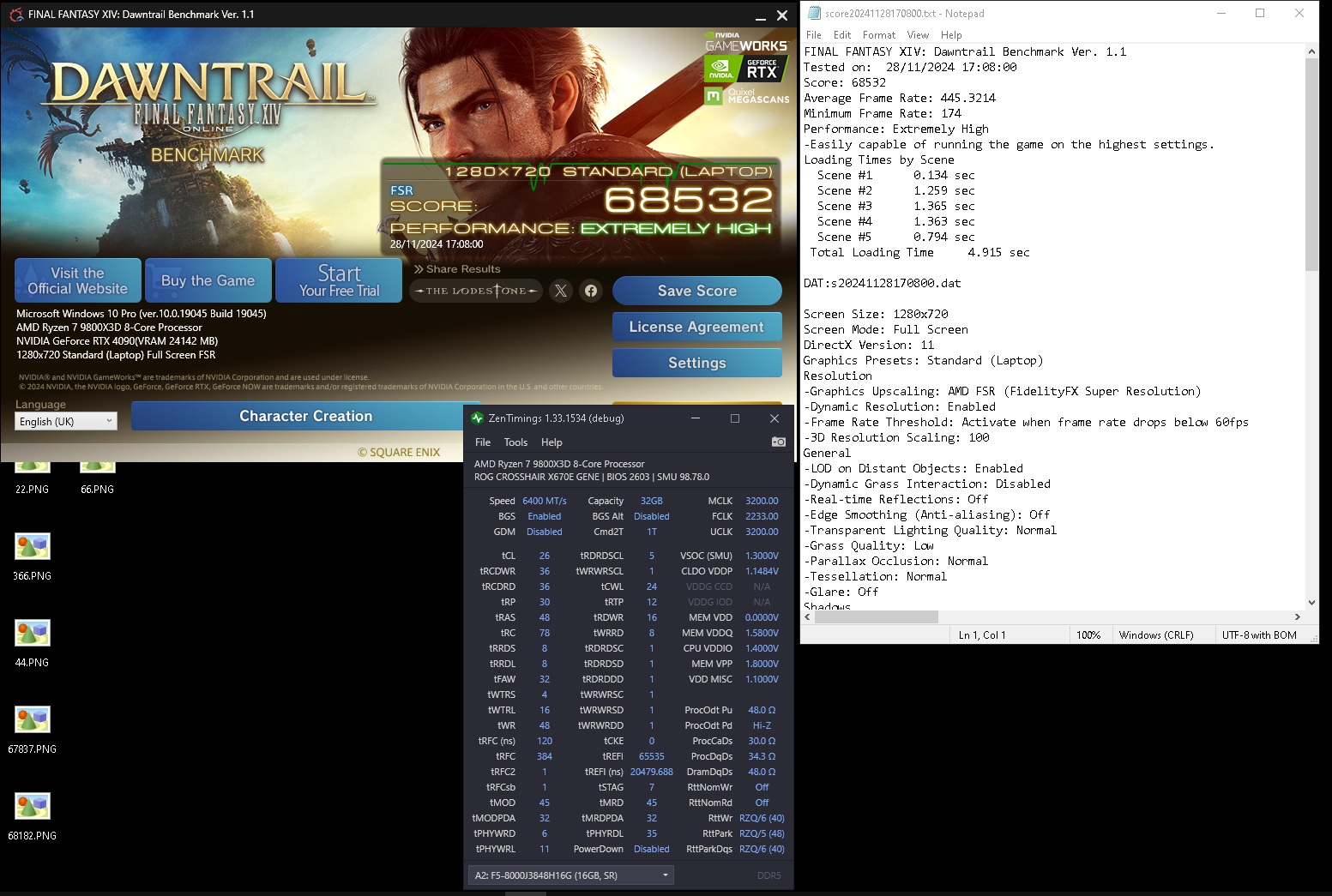1332x896 pixels.
Task: Click the PowerDown Disabled value
Action: pos(652,849)
